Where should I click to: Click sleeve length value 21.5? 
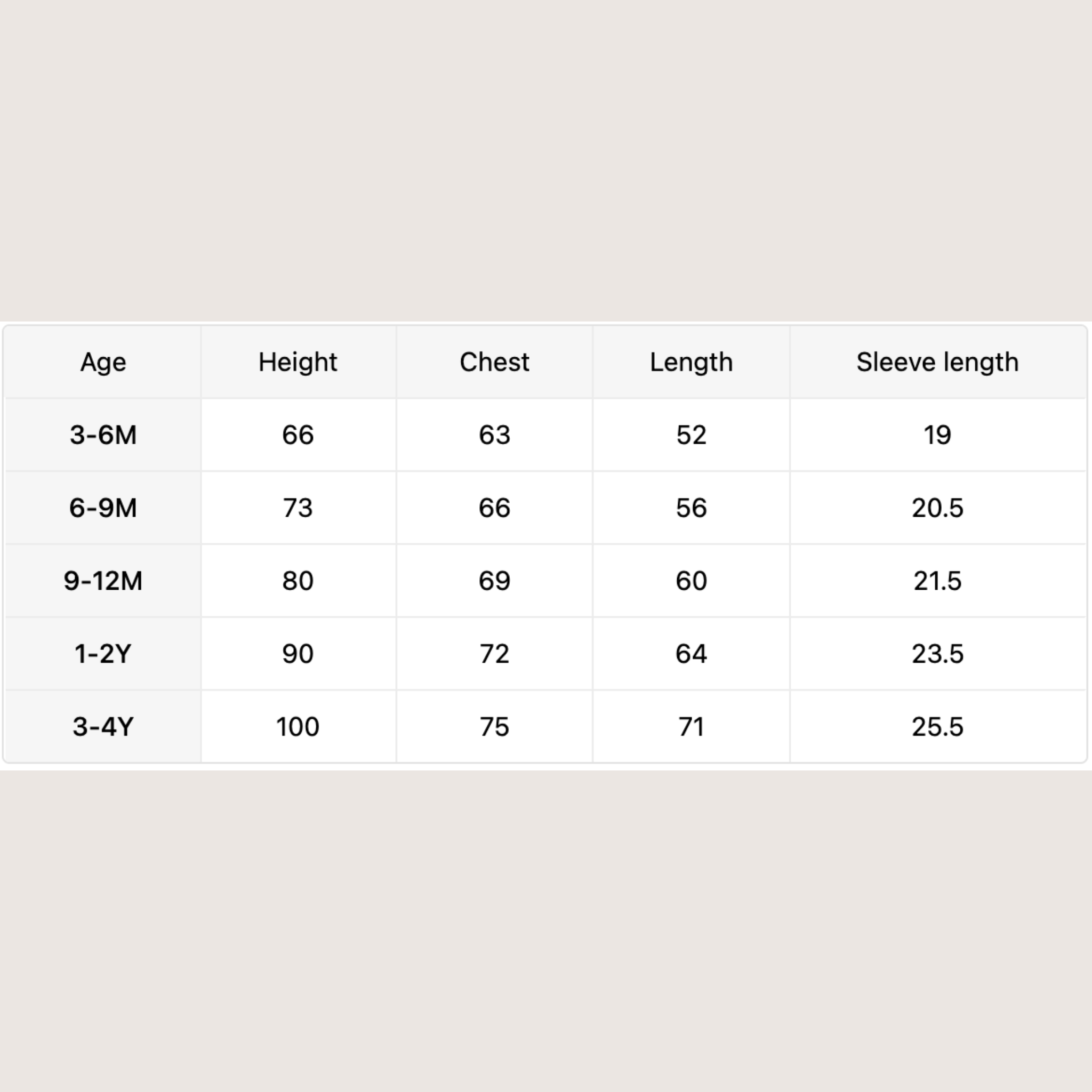coord(937,581)
